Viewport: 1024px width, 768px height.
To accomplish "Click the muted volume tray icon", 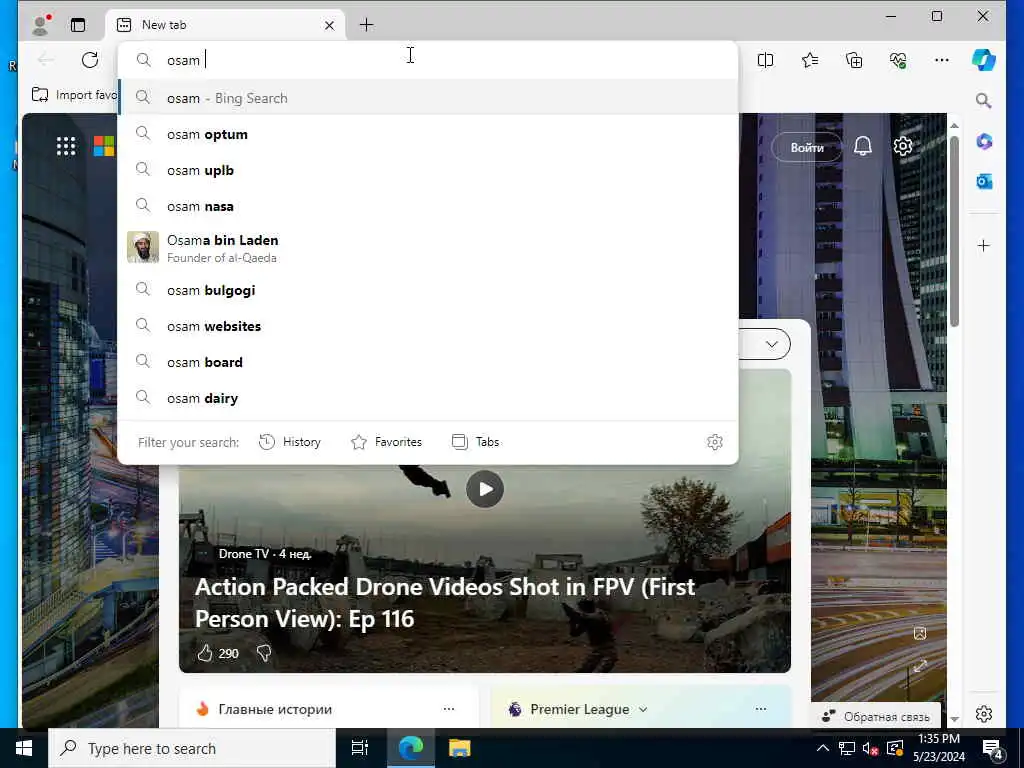I will click(x=870, y=748).
